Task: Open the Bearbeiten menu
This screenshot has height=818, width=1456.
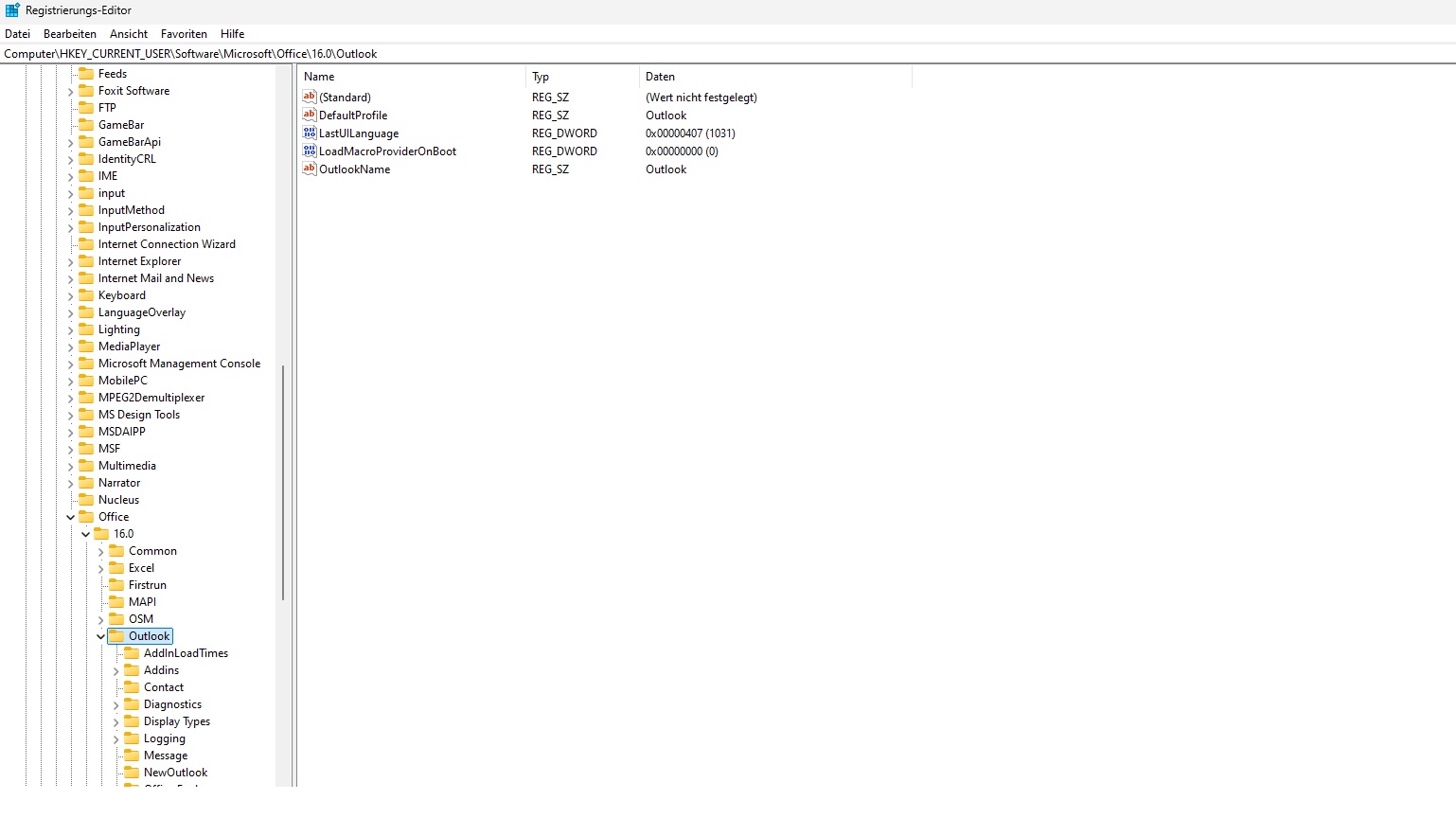Action: coord(70,33)
